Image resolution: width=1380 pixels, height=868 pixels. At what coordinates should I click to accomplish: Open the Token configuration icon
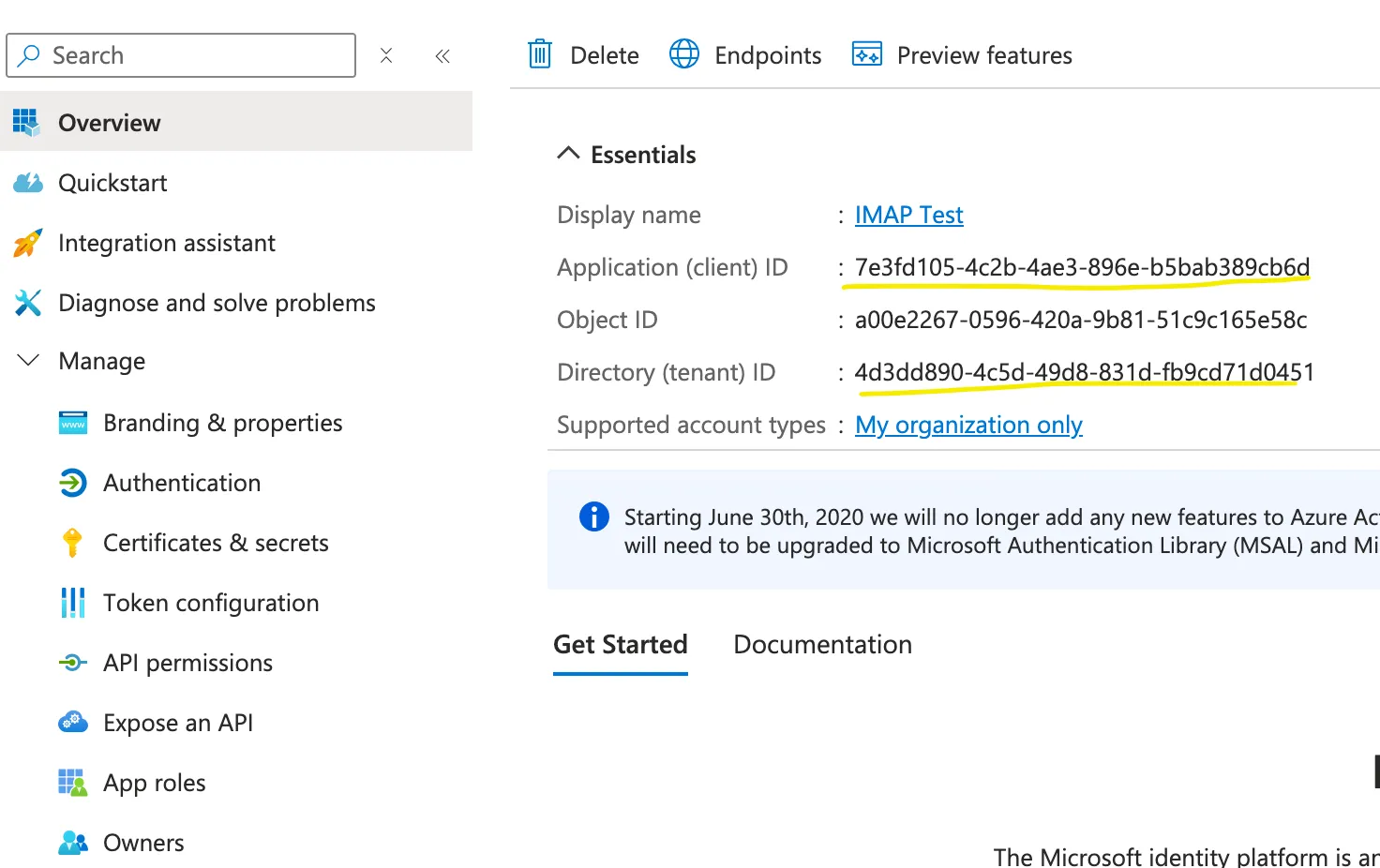(x=72, y=603)
